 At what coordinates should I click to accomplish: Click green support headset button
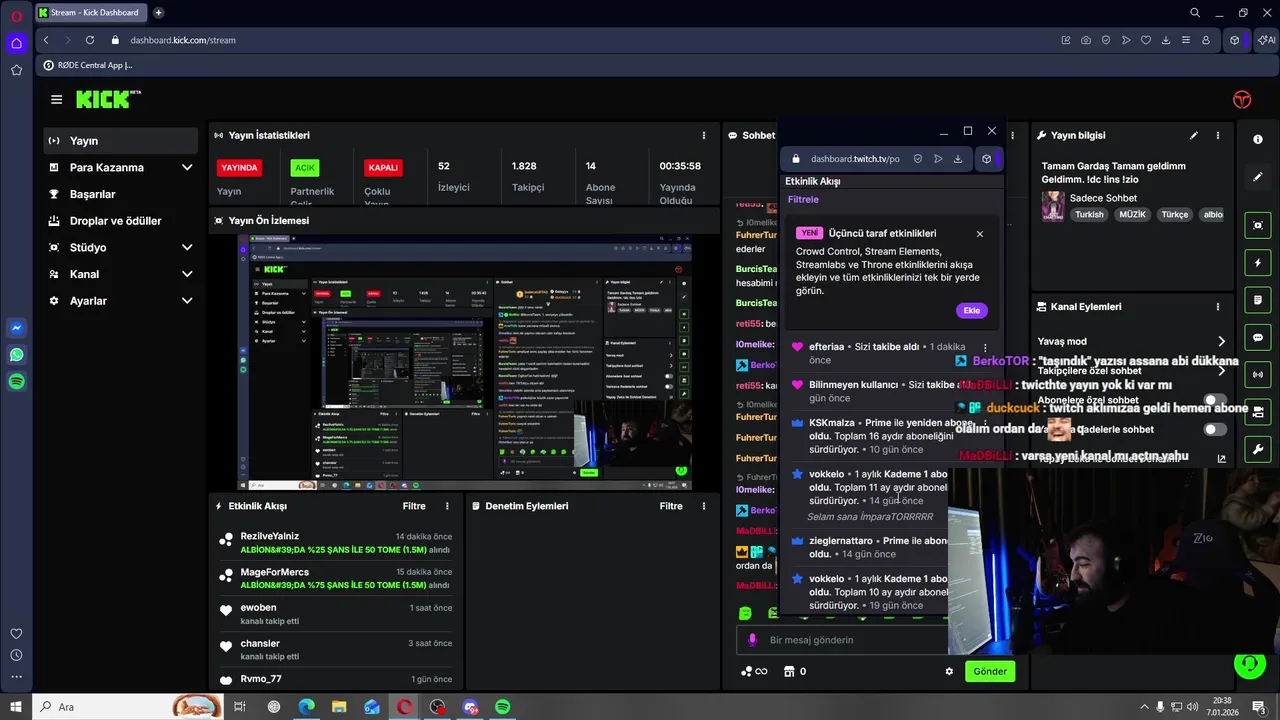[x=1249, y=662]
